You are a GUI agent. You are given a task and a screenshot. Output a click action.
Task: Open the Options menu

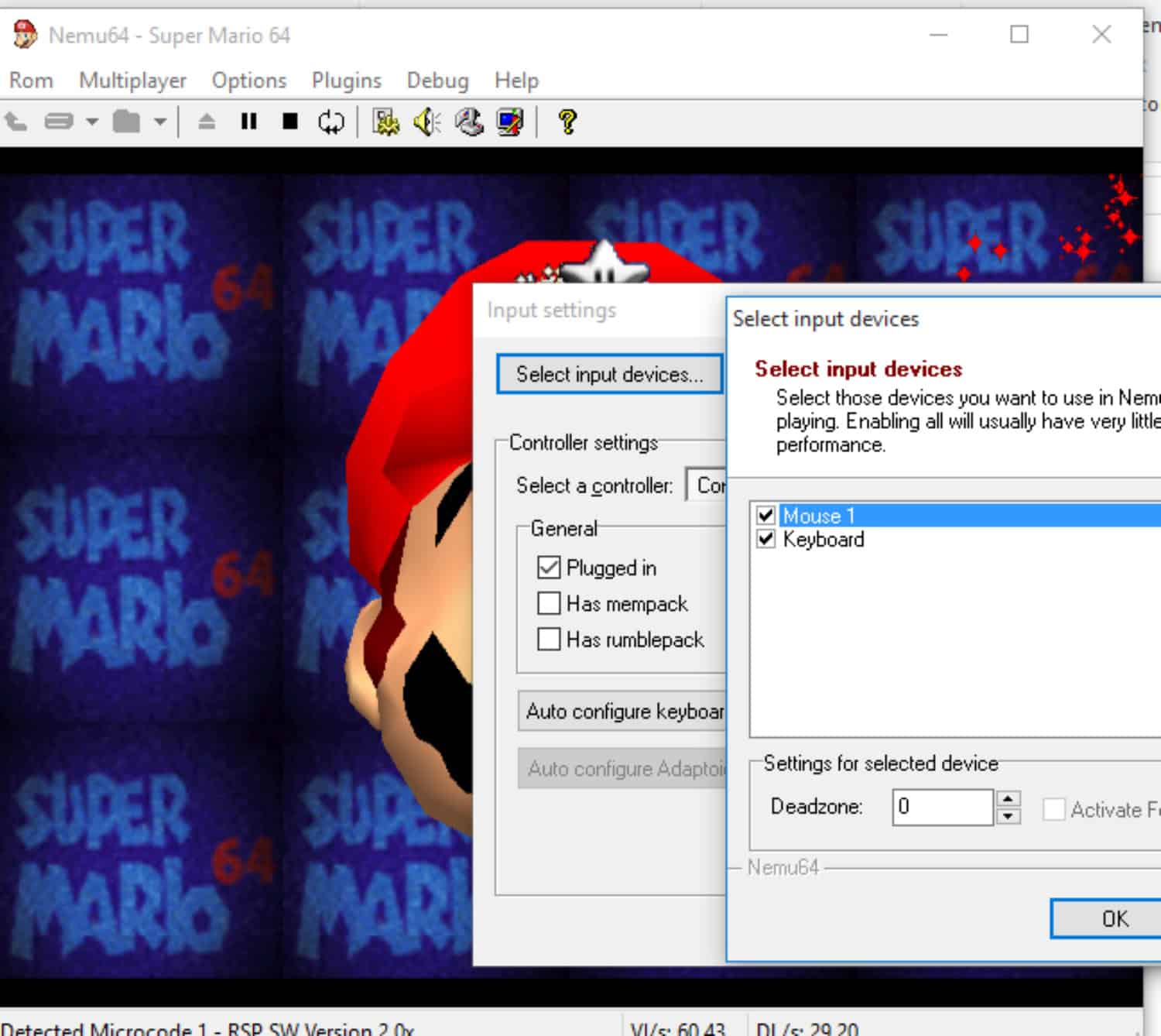[249, 81]
